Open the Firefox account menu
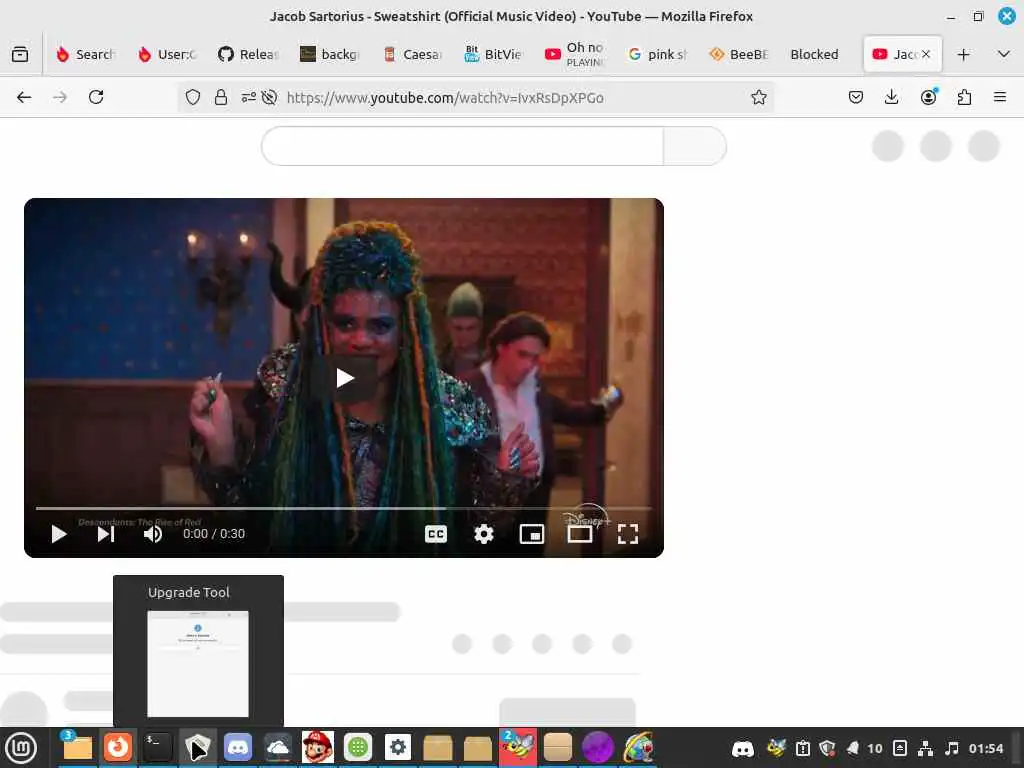 [x=928, y=97]
